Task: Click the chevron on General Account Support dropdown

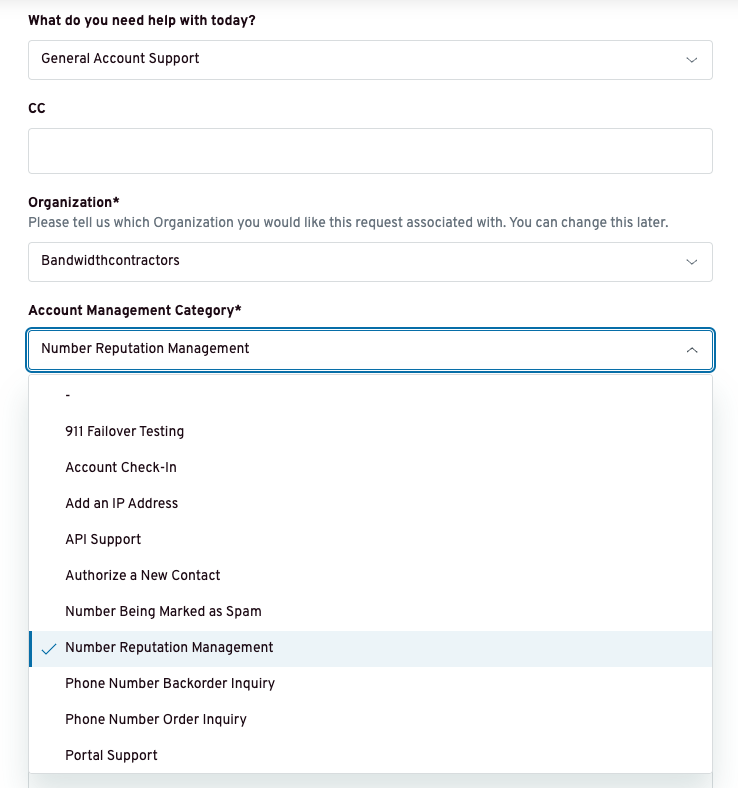Action: pos(692,60)
